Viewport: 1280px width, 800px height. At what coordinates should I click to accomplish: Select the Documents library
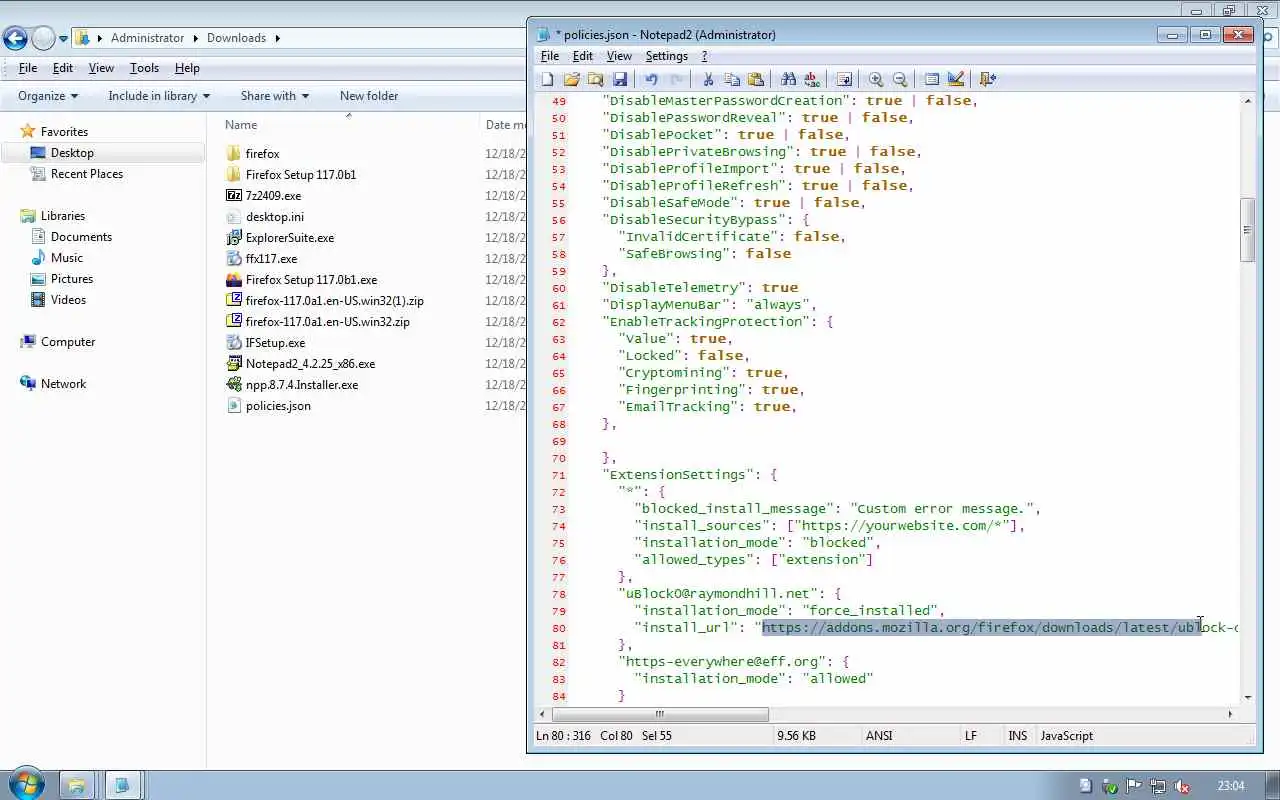click(x=81, y=237)
